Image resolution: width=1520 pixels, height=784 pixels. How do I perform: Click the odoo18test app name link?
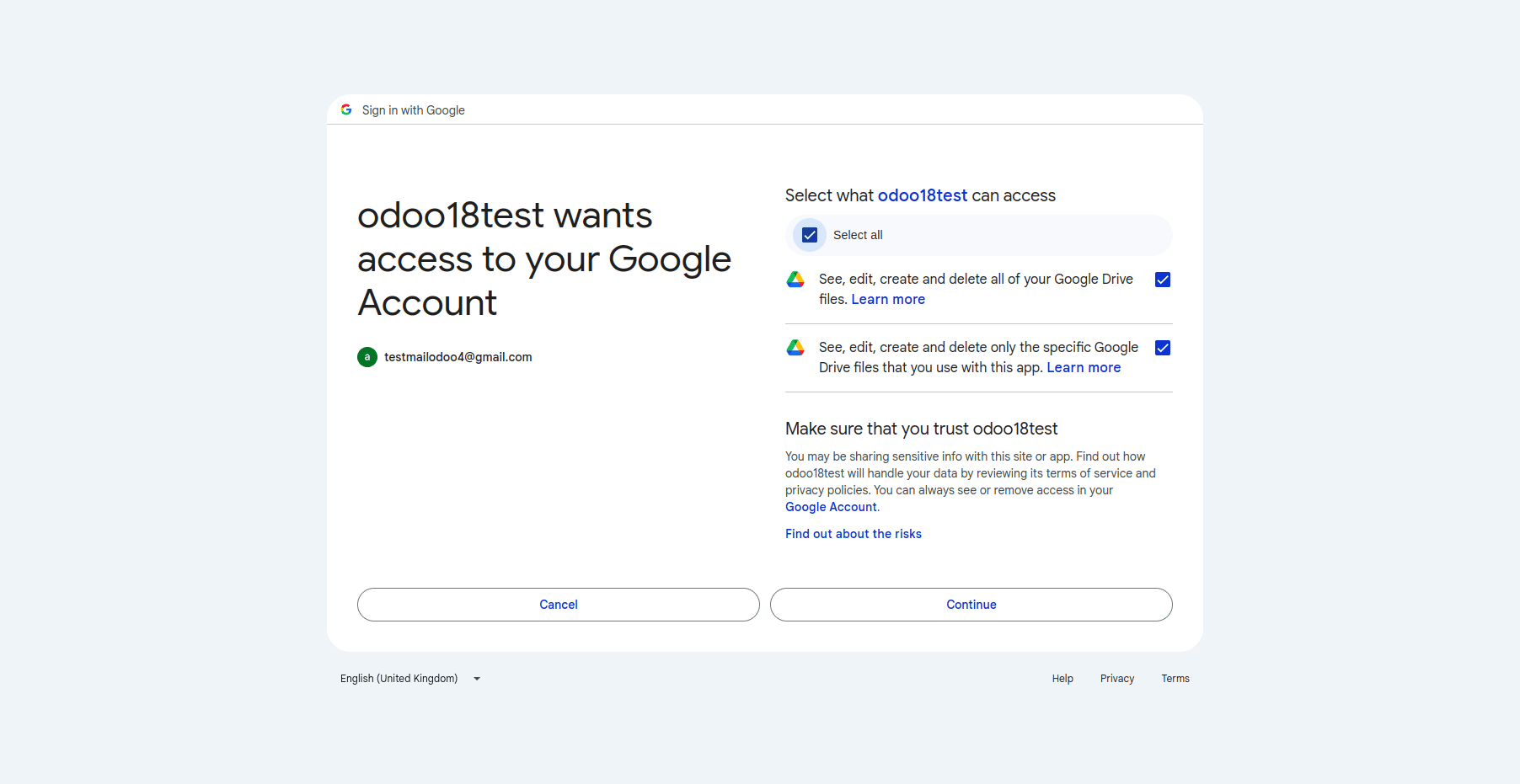point(923,195)
